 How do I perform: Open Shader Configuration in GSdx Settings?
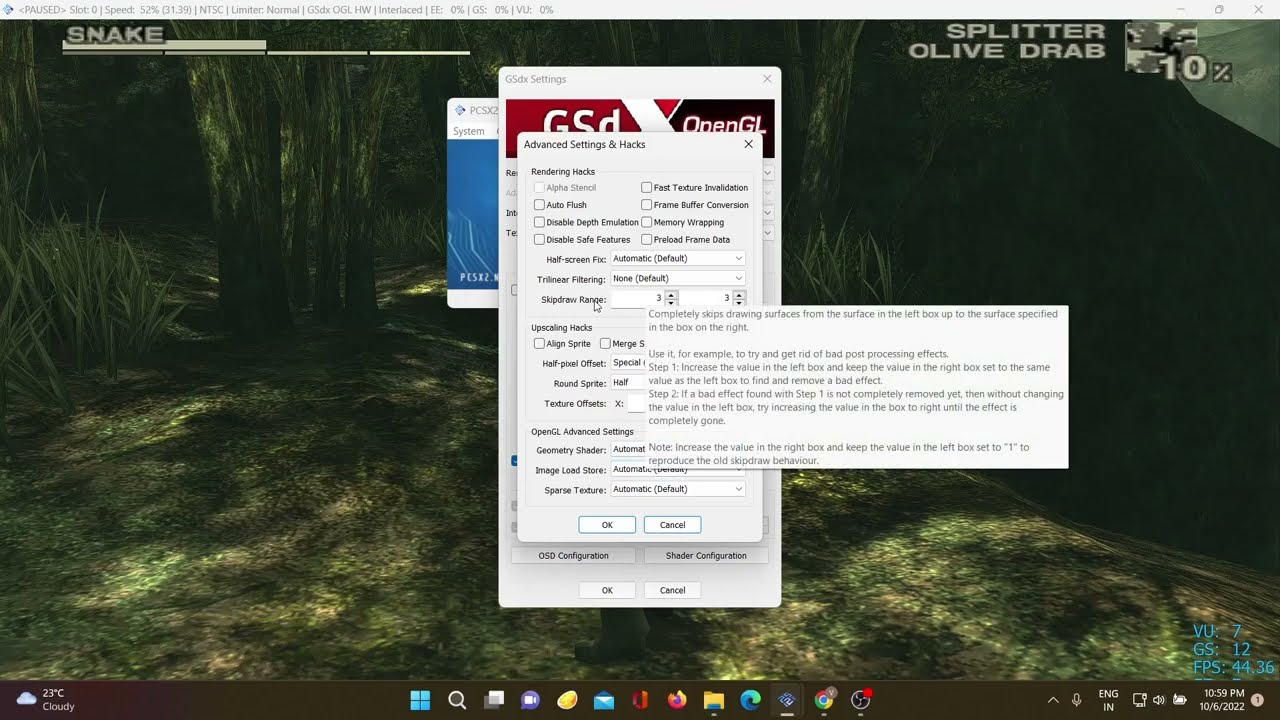(706, 556)
